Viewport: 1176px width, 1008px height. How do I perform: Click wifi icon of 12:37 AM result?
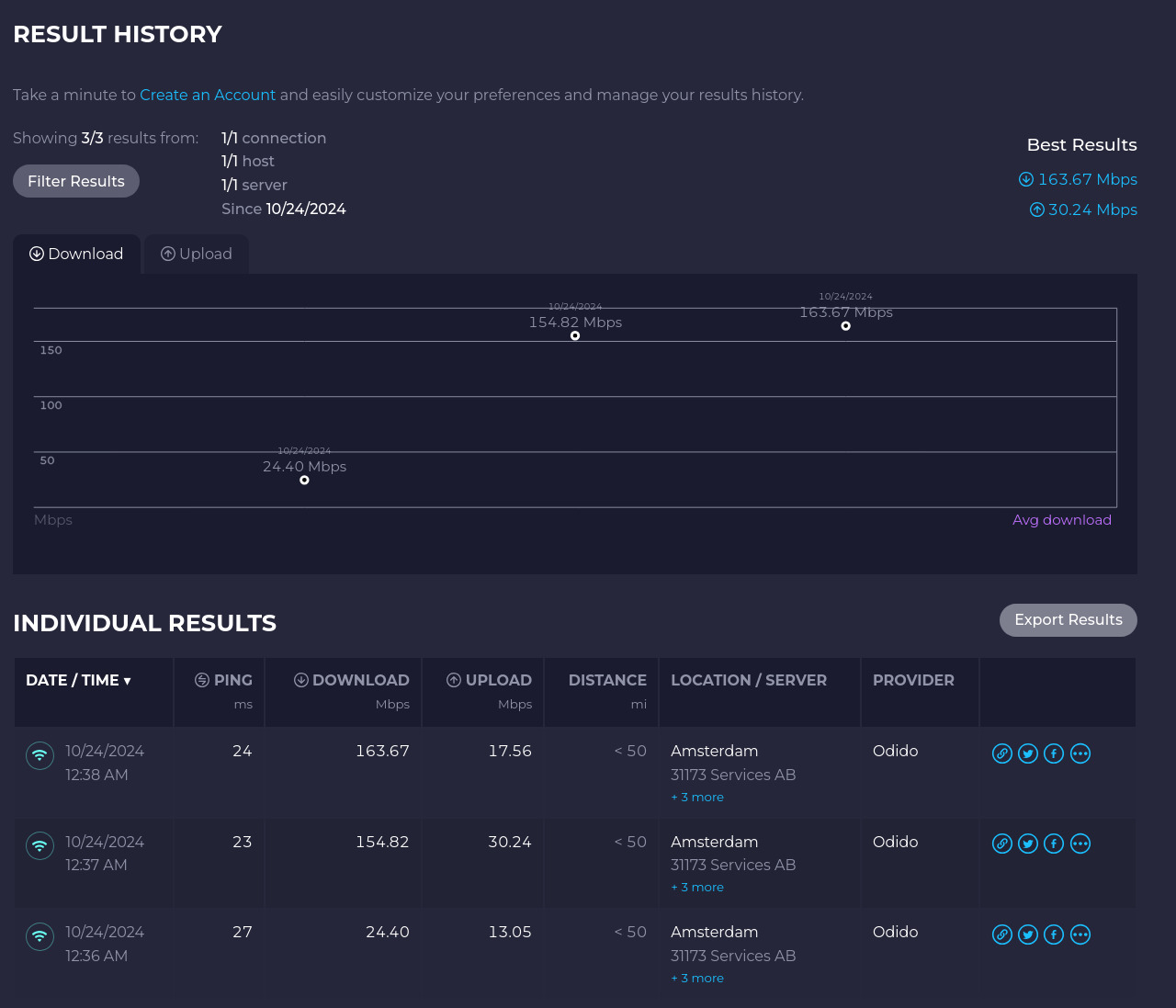(x=40, y=845)
